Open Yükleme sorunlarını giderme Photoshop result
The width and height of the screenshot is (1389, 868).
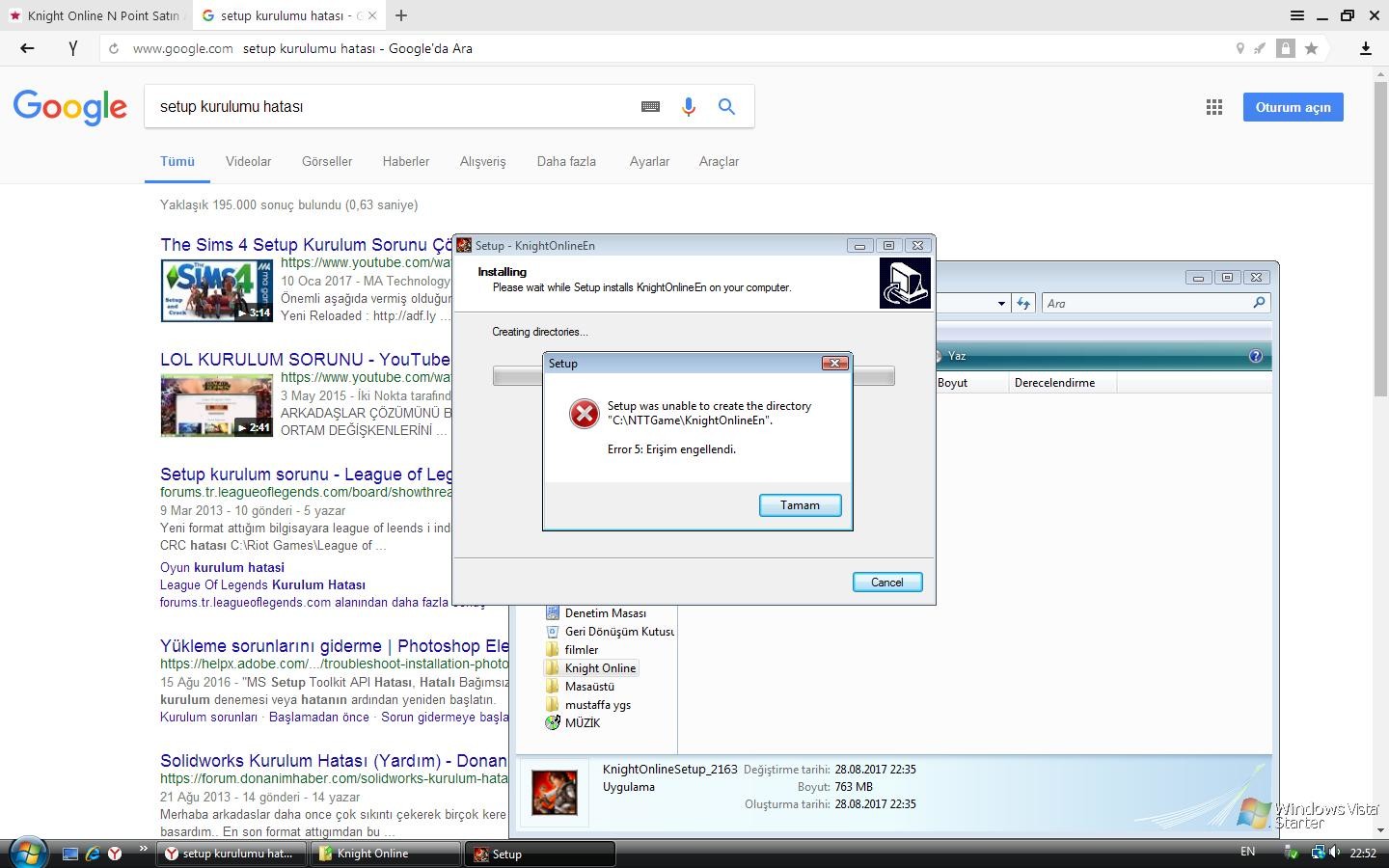(335, 646)
